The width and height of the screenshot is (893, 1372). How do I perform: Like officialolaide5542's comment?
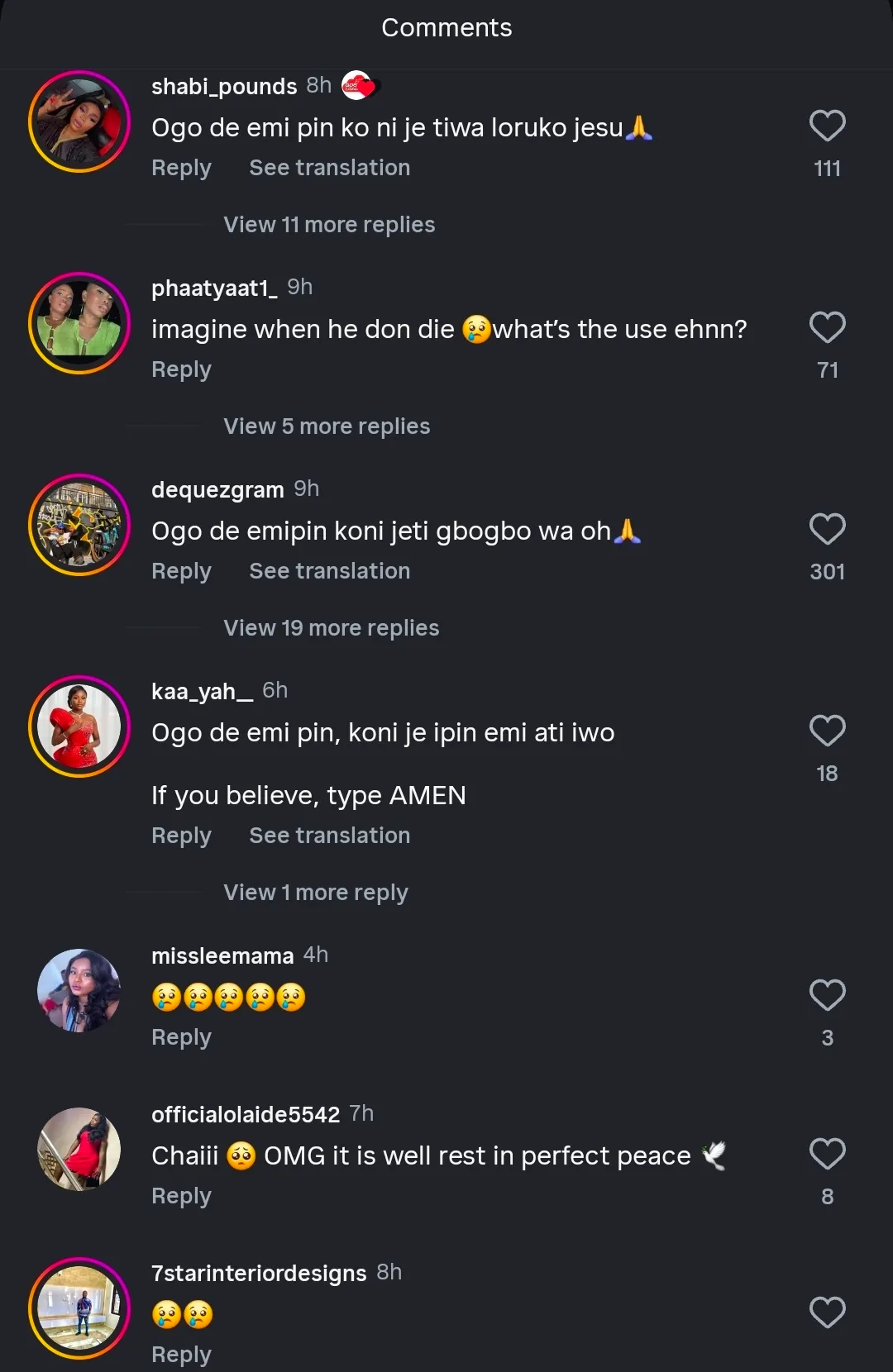point(827,1155)
